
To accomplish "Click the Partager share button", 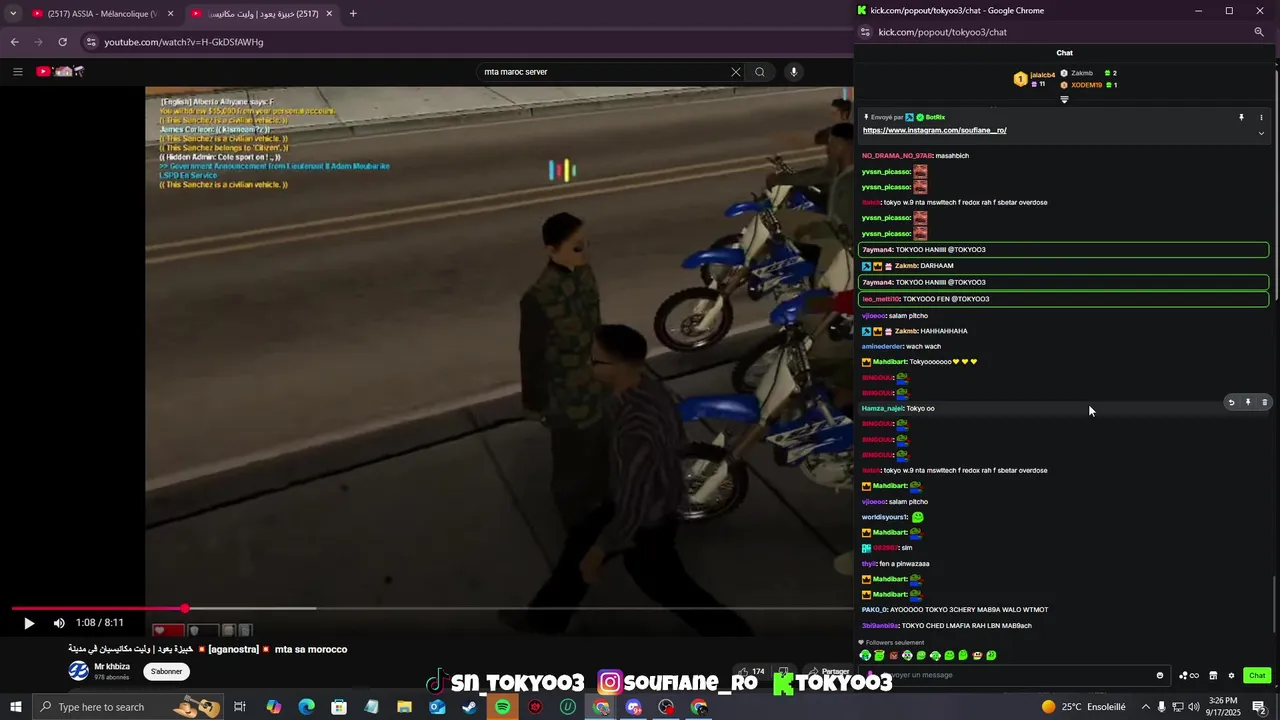I will click(x=830, y=671).
